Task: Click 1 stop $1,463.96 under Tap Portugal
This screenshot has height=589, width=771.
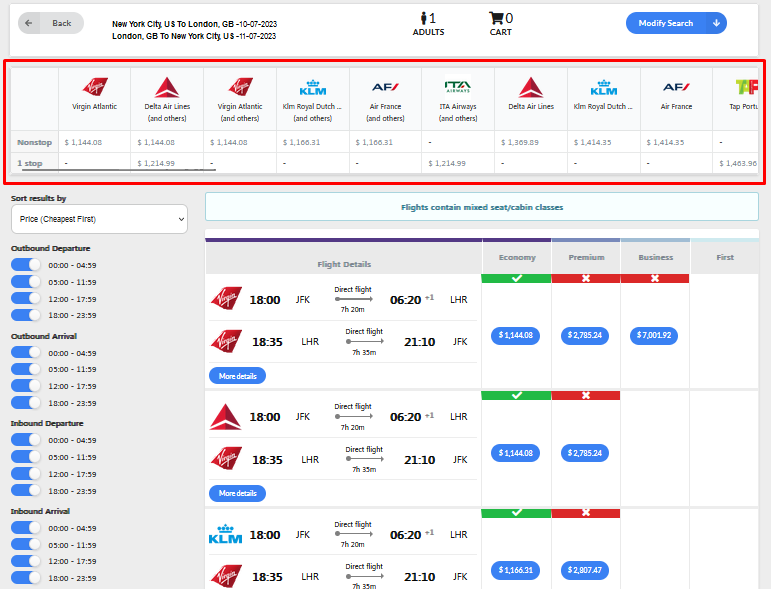Action: (x=738, y=163)
